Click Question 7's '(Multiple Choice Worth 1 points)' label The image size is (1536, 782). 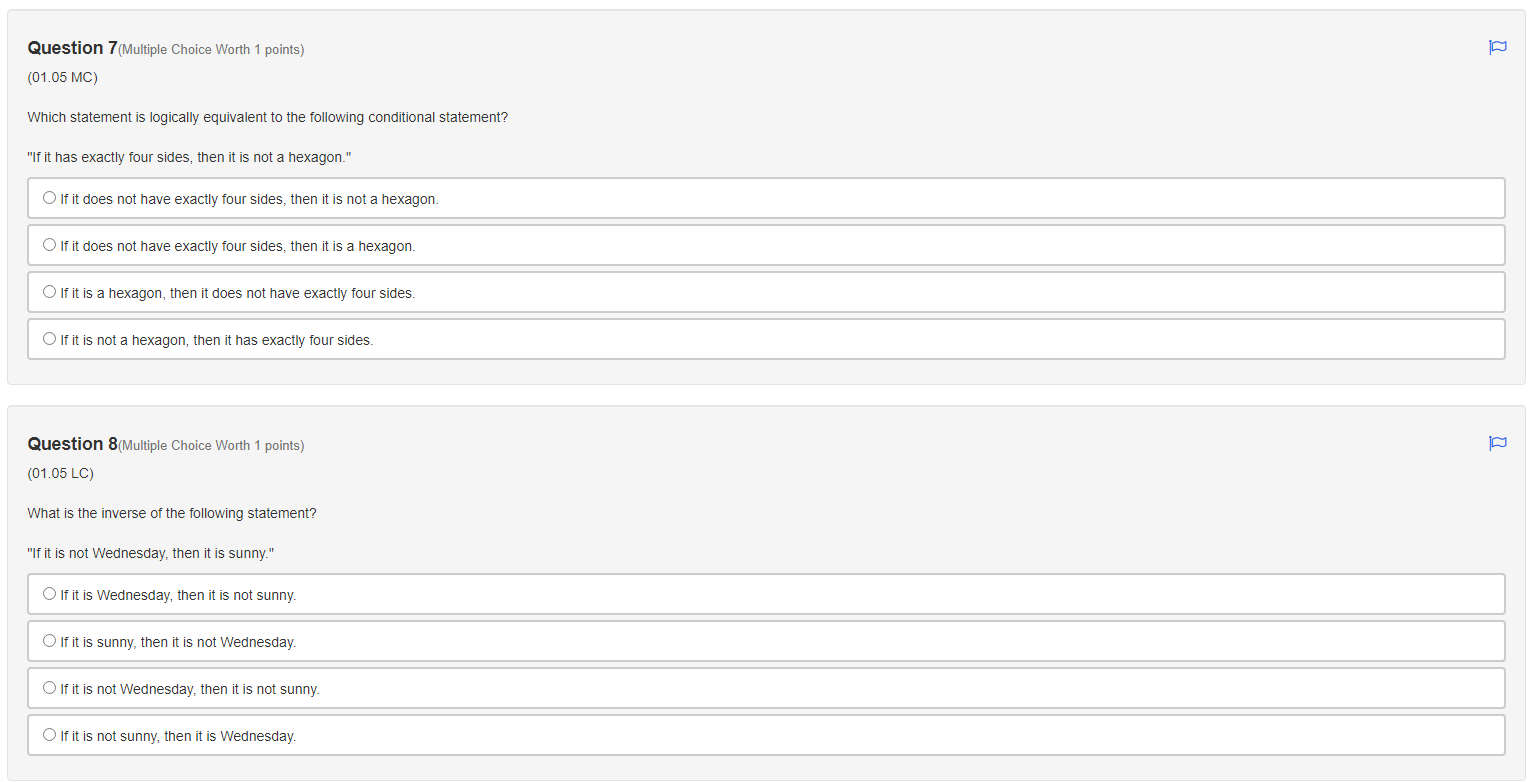click(x=211, y=50)
